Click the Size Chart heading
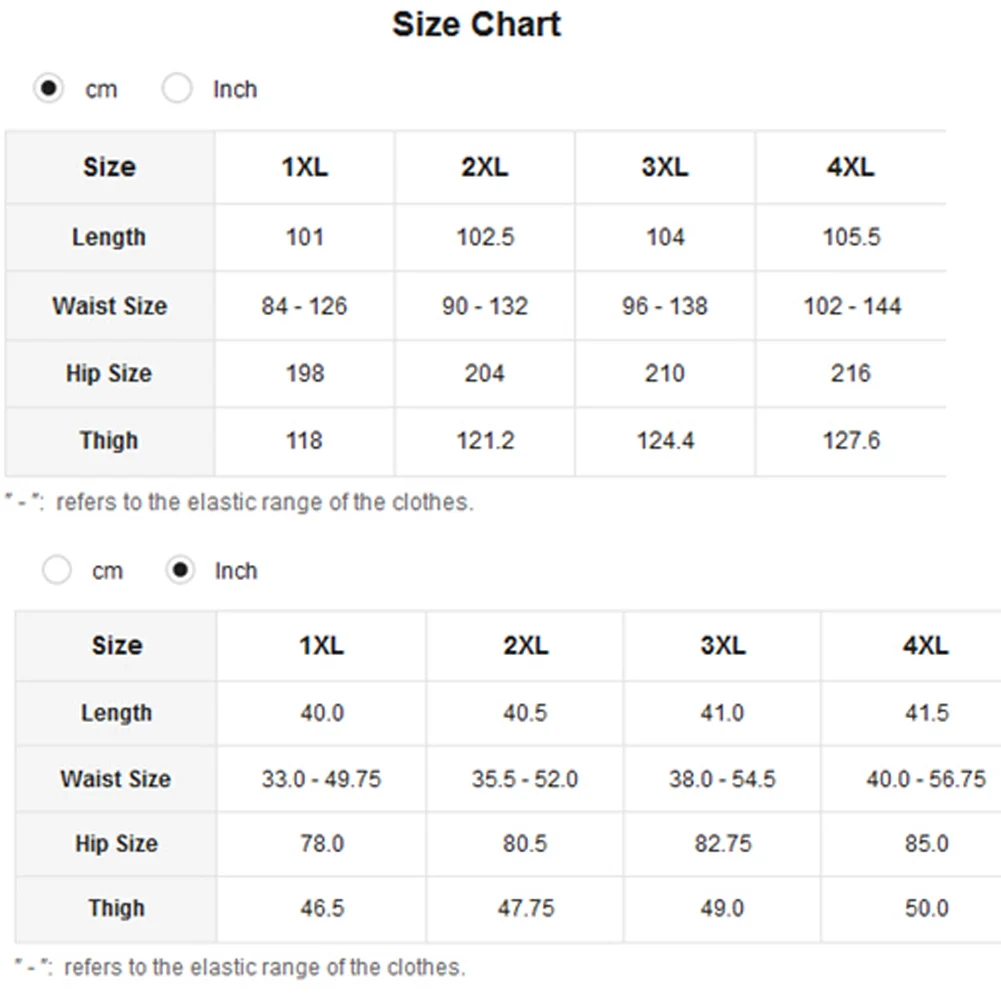The height and width of the screenshot is (1001, 1001). tap(476, 24)
